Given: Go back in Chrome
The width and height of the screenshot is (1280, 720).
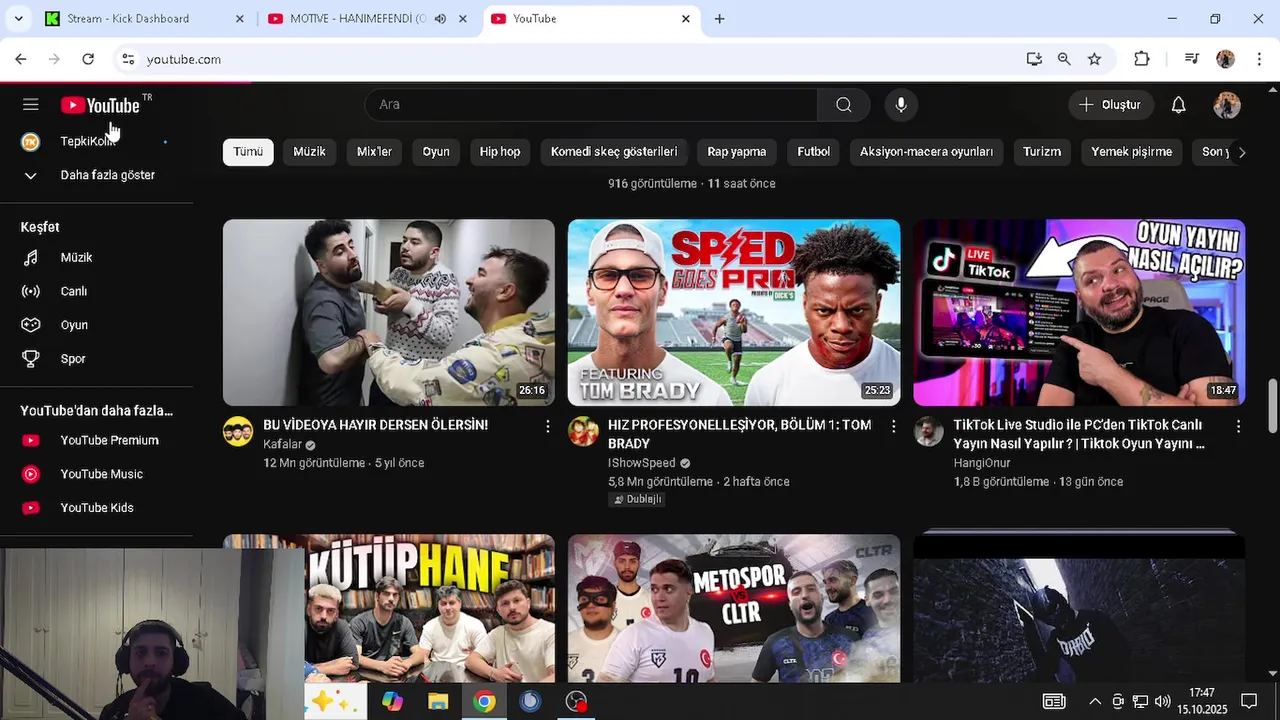Looking at the screenshot, I should coord(21,59).
